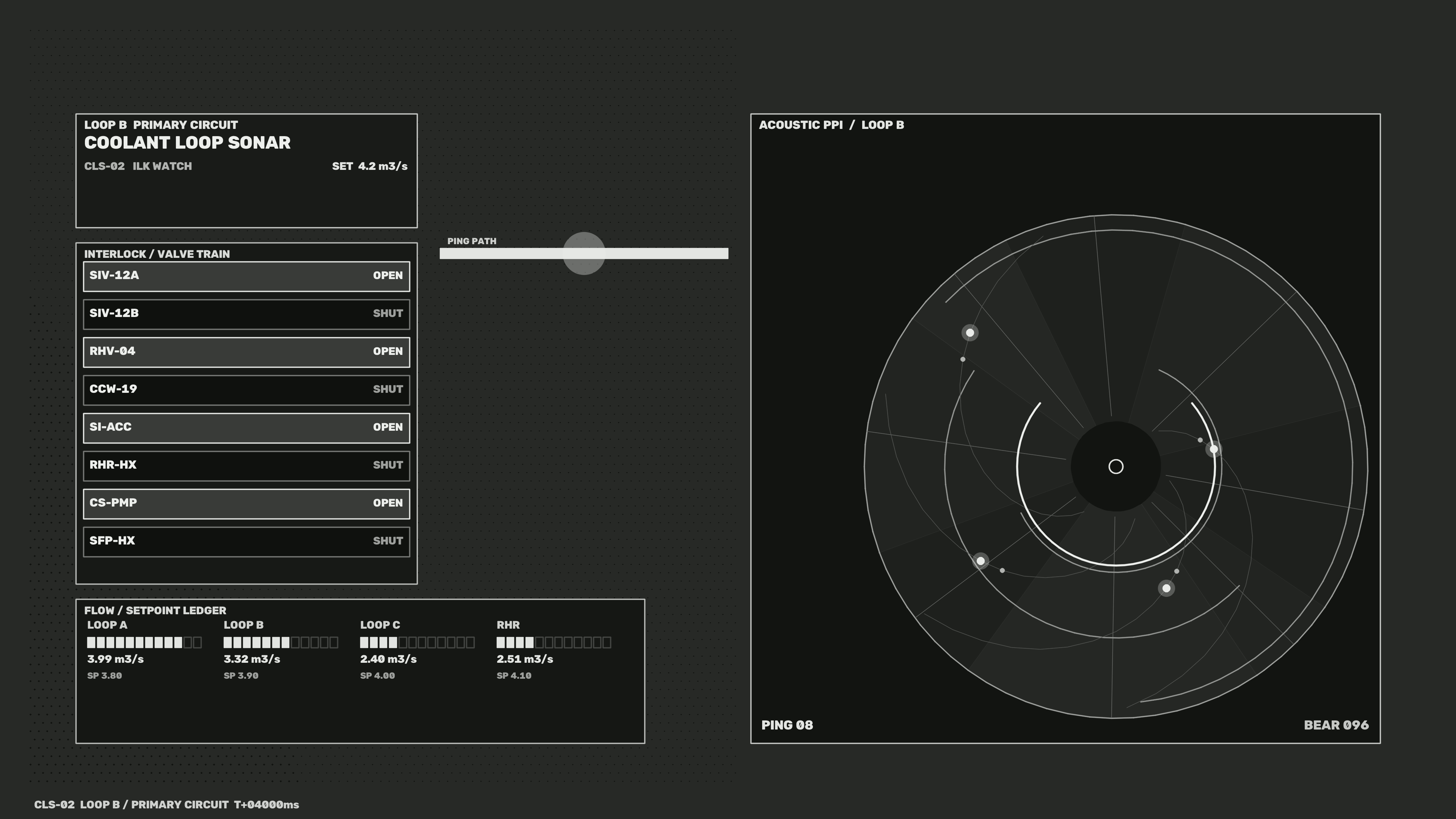
Task: Toggle the CS-PMP valve row
Action: 246,504
